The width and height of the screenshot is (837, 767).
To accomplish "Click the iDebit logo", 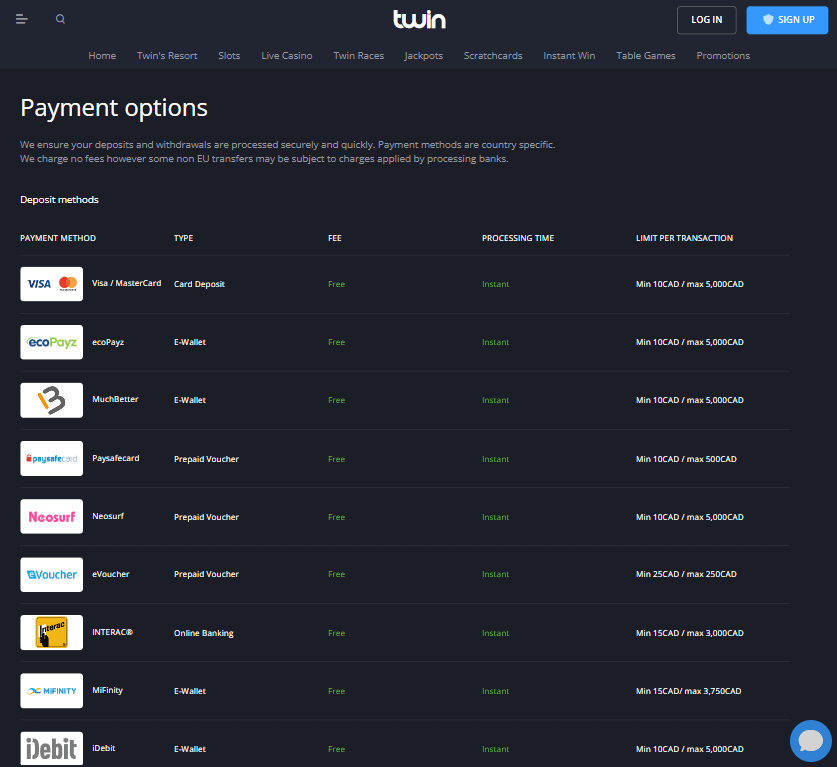I will point(52,748).
